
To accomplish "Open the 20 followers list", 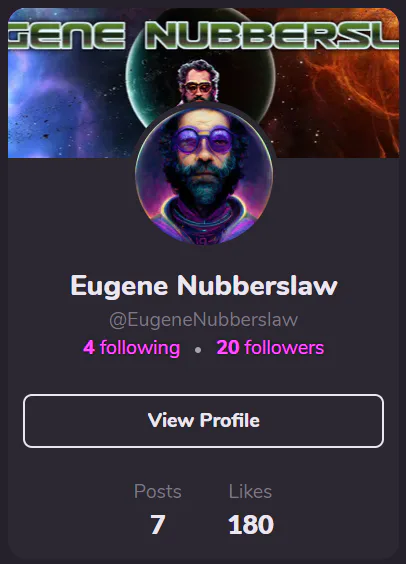I will pyautogui.click(x=270, y=348).
